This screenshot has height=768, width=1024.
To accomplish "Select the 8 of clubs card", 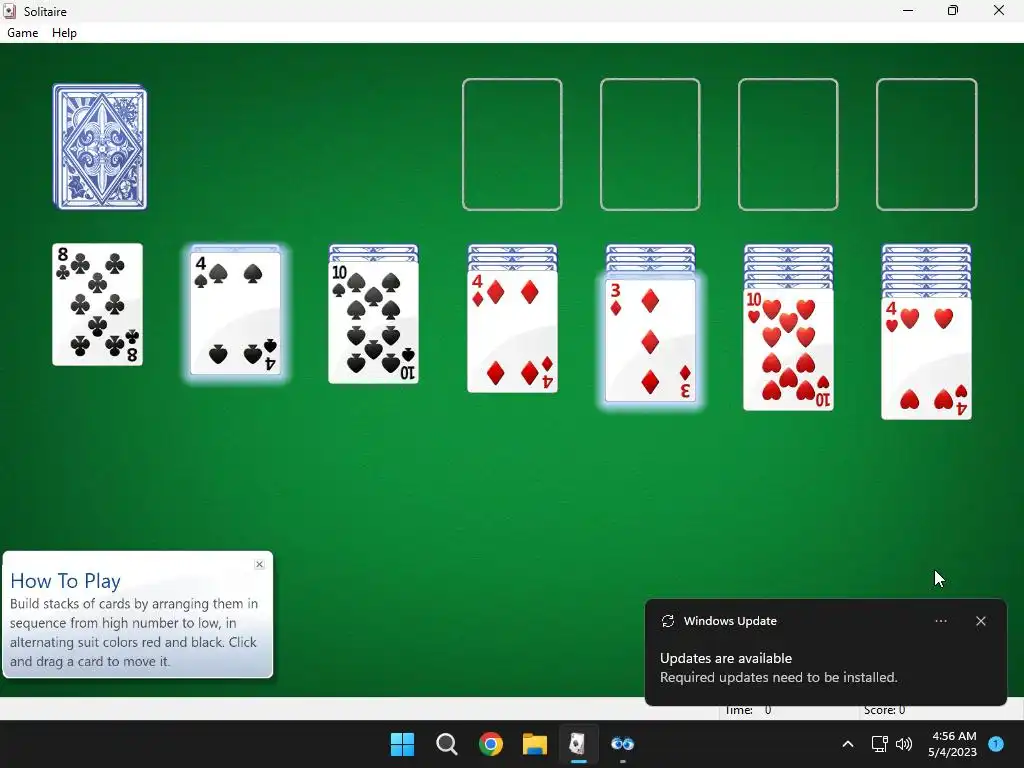I will click(97, 304).
